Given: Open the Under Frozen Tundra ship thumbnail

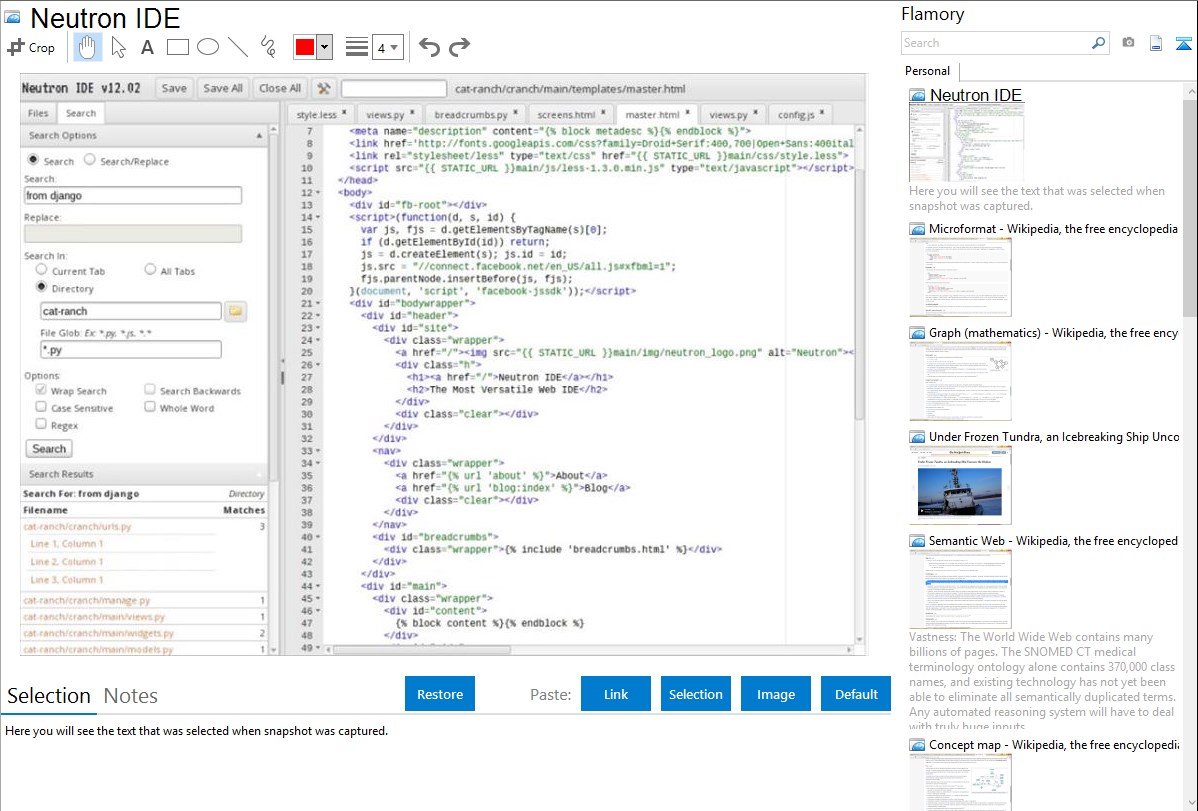Looking at the screenshot, I should point(960,485).
